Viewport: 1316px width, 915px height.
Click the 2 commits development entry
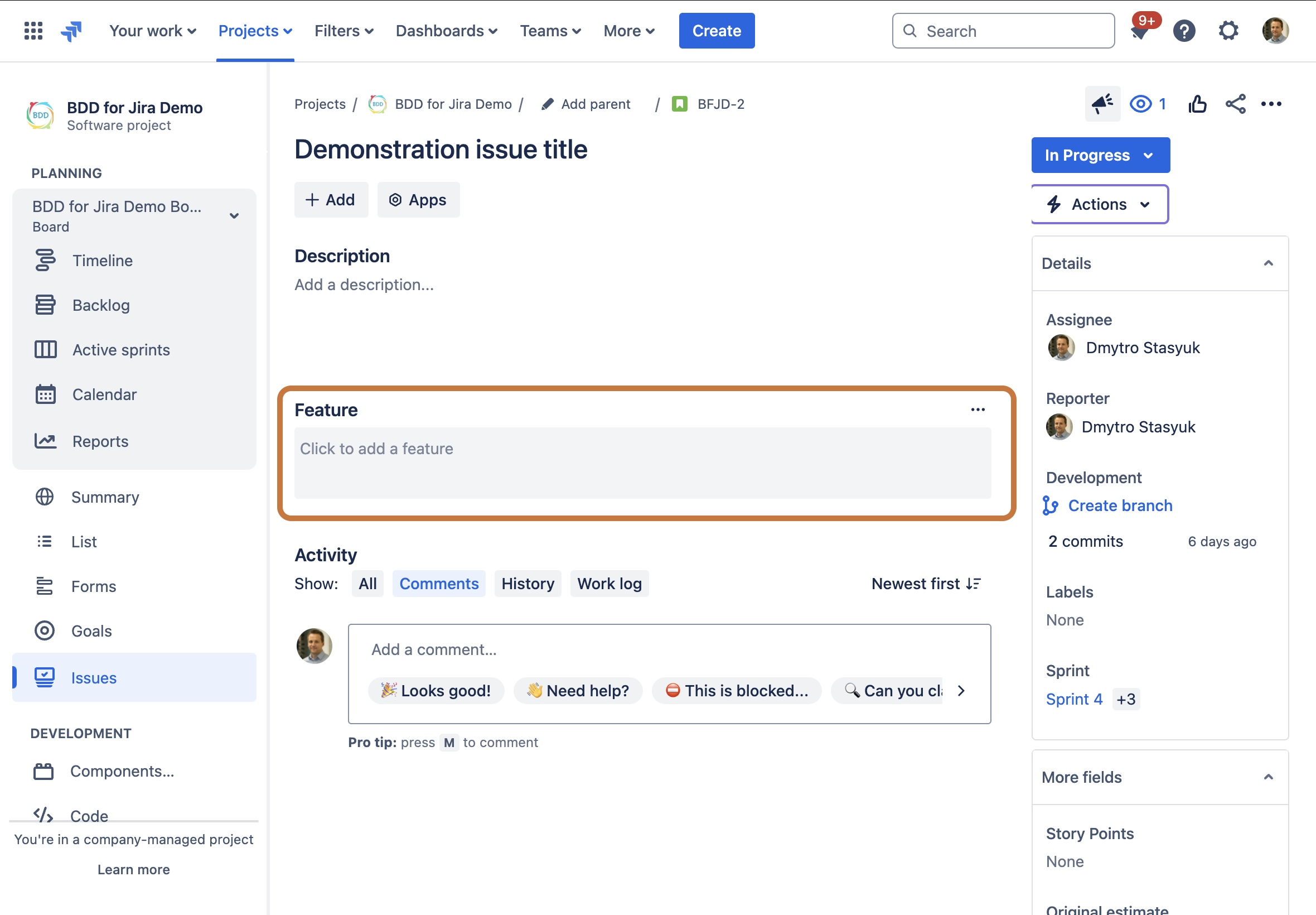(1085, 541)
